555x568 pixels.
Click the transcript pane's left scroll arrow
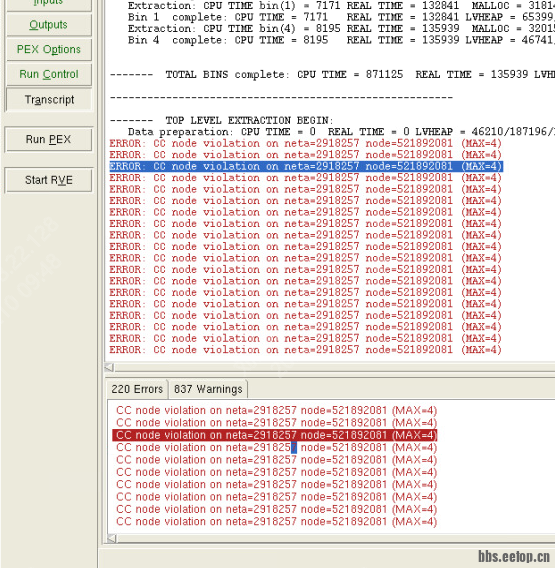pos(109,368)
